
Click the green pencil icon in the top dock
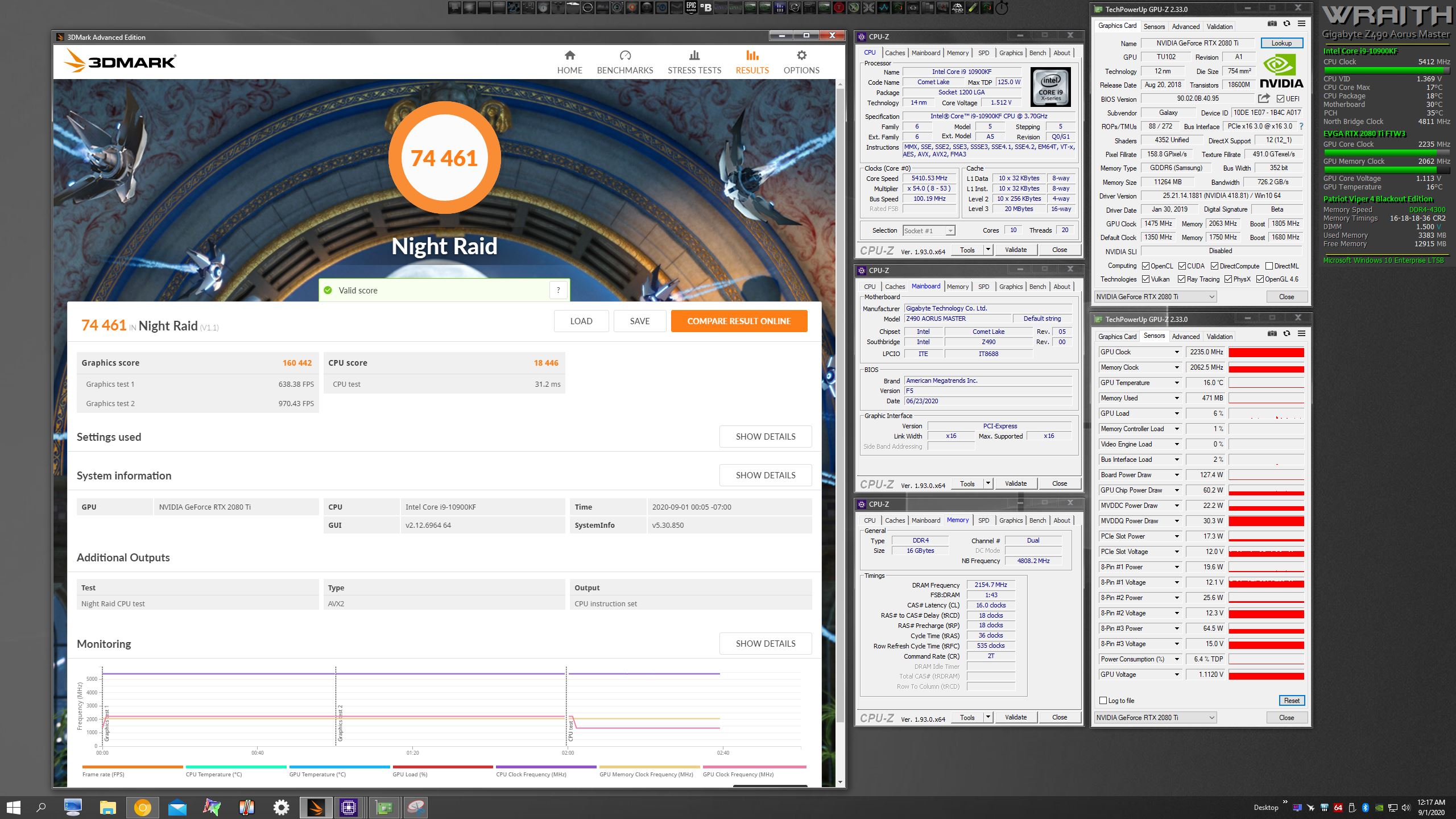[x=973, y=7]
